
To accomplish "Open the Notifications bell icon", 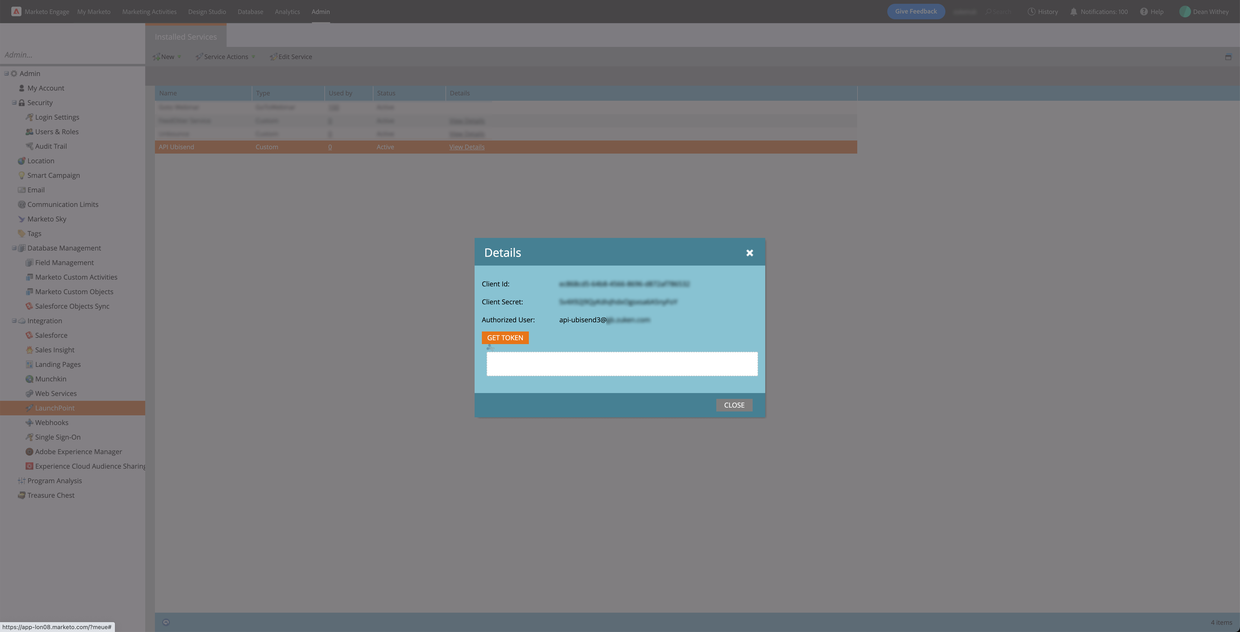I will [x=1073, y=12].
